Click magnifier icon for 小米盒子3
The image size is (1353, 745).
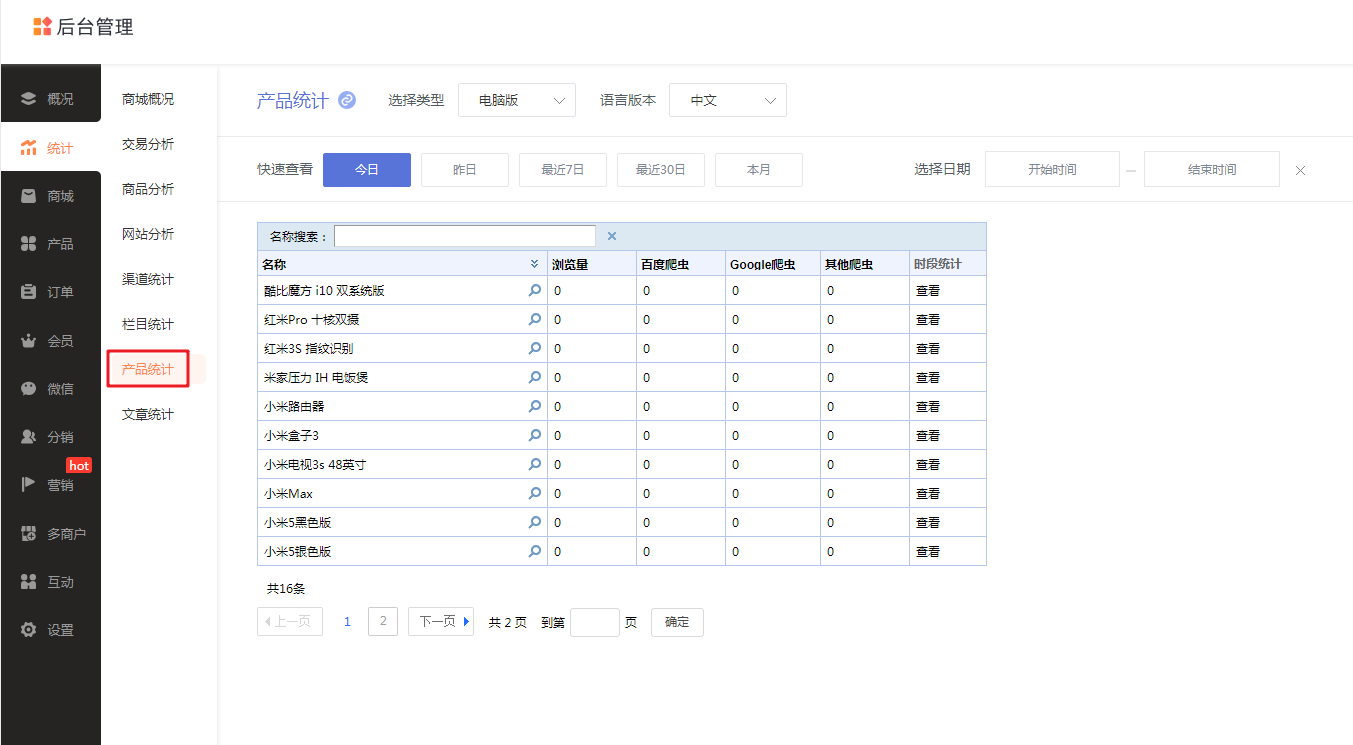(x=535, y=435)
